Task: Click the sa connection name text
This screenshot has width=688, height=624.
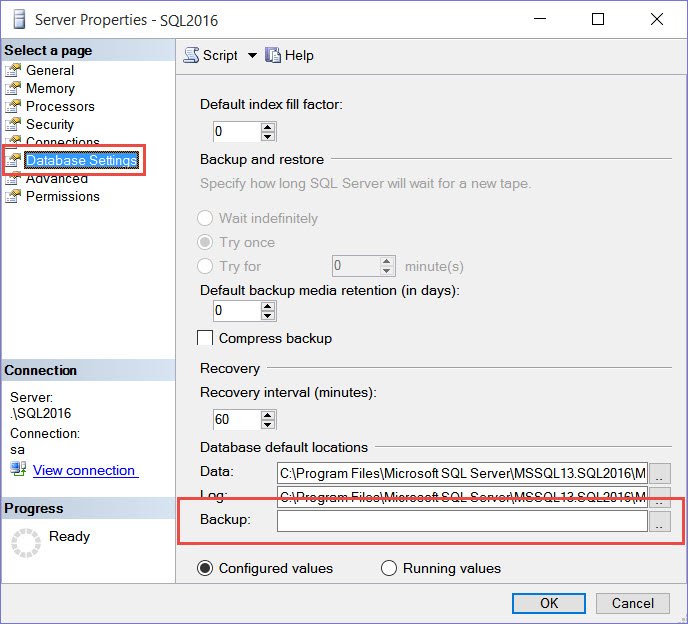Action: click(x=17, y=450)
